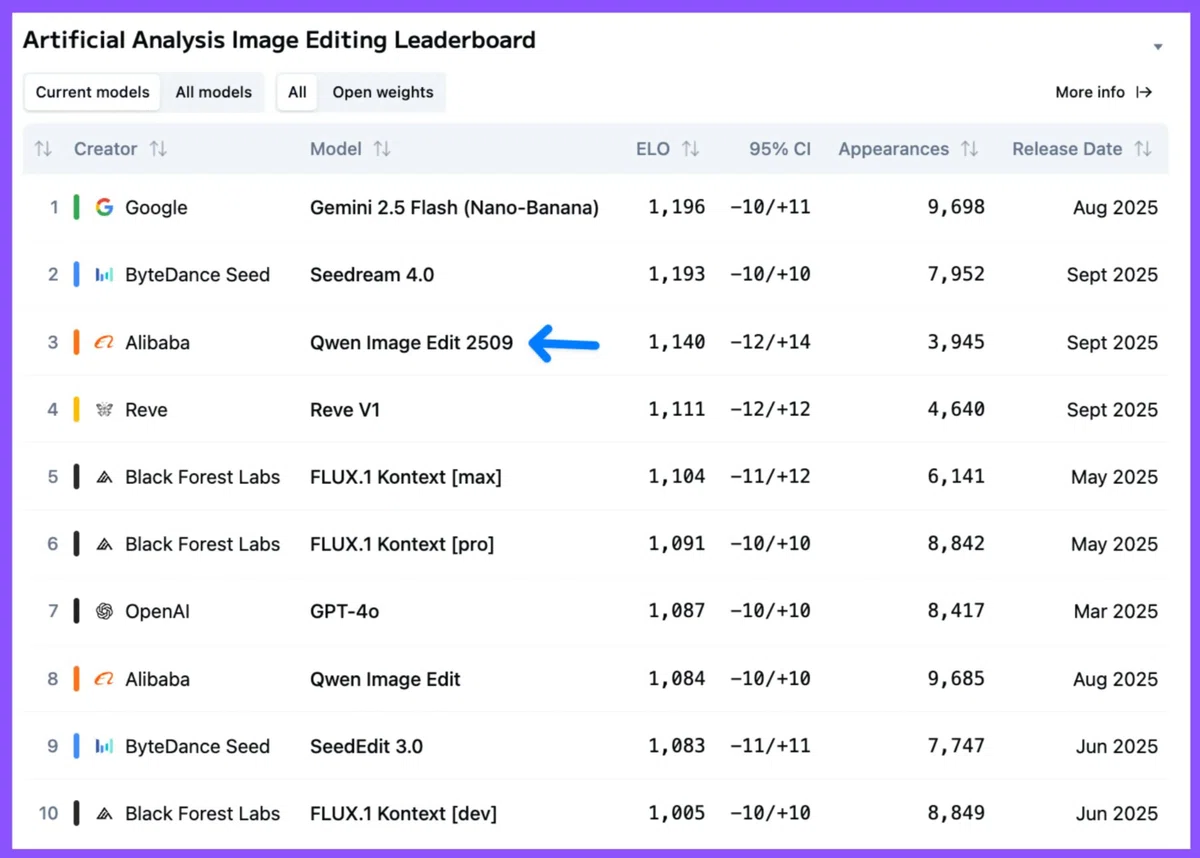Click the OpenAI logo icon
Viewport: 1200px width, 858px height.
pyautogui.click(x=104, y=612)
